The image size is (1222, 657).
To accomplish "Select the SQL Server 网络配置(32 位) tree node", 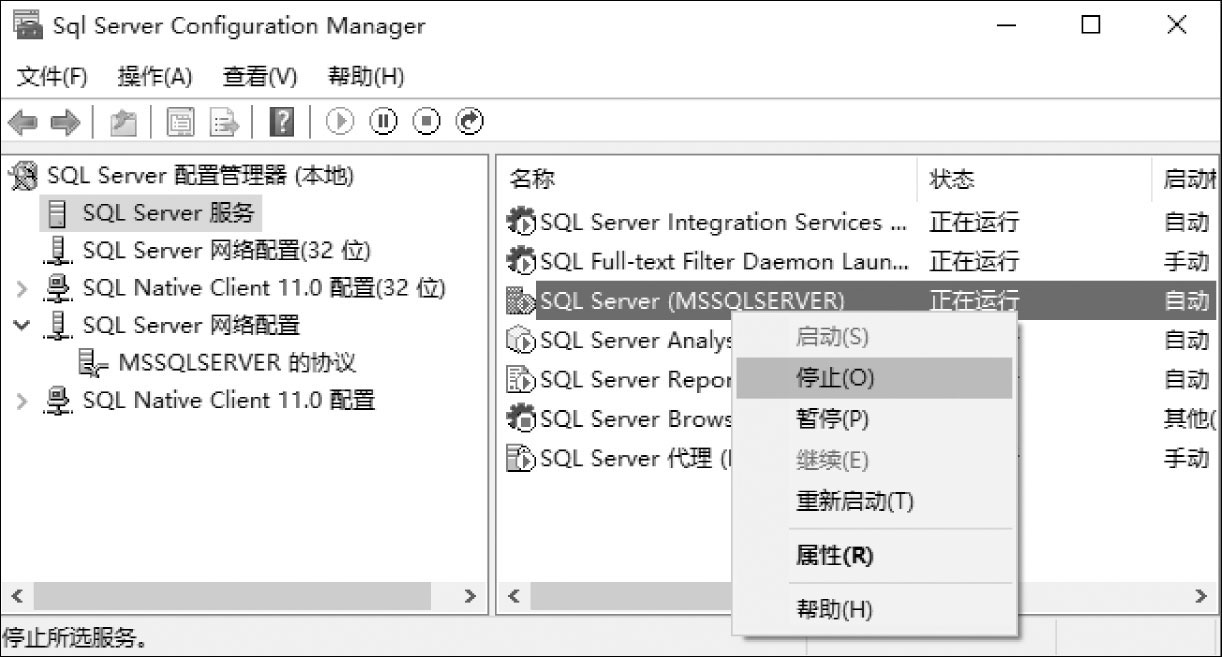I will pos(226,250).
